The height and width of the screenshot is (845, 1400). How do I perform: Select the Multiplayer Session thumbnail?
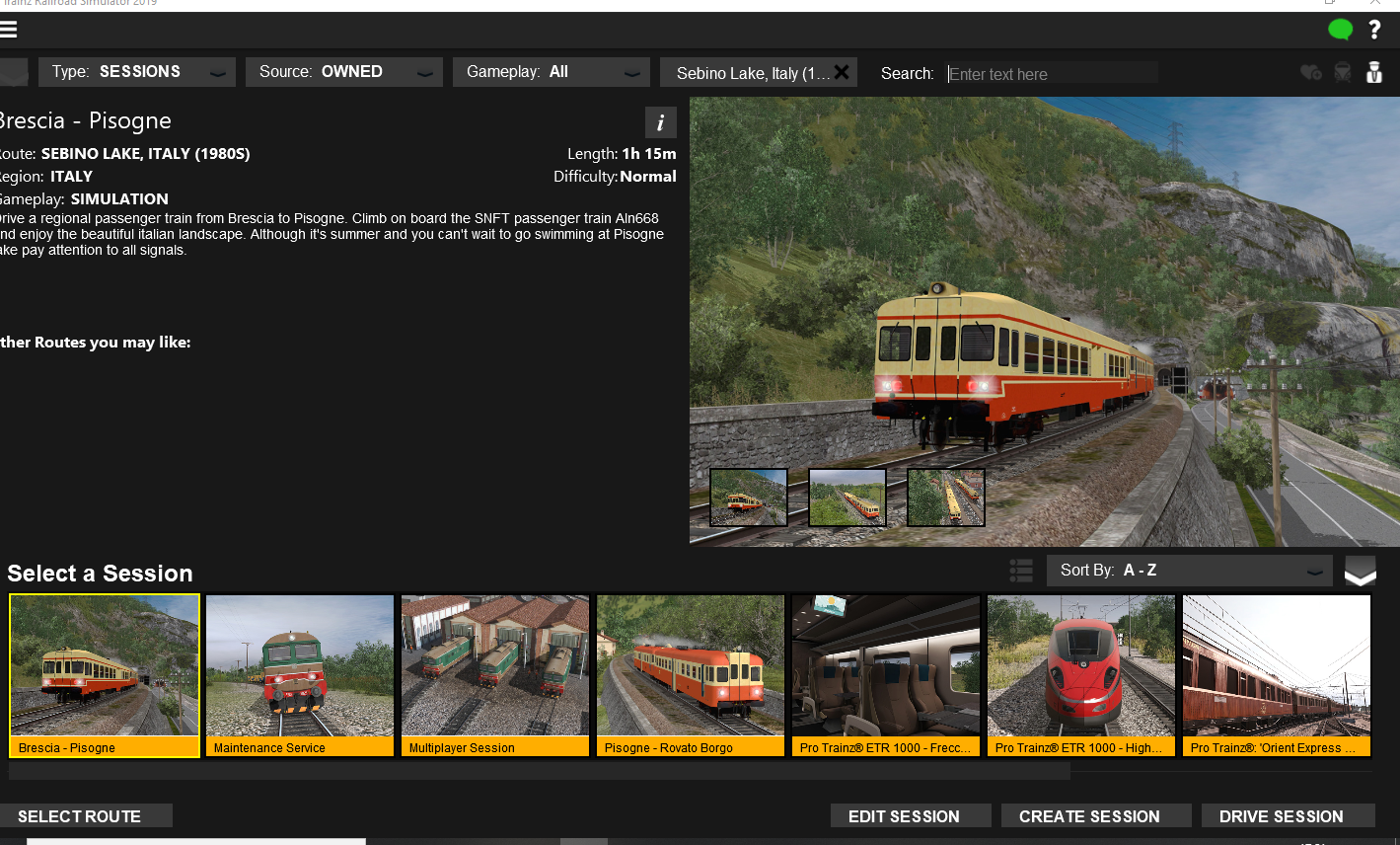tap(495, 675)
